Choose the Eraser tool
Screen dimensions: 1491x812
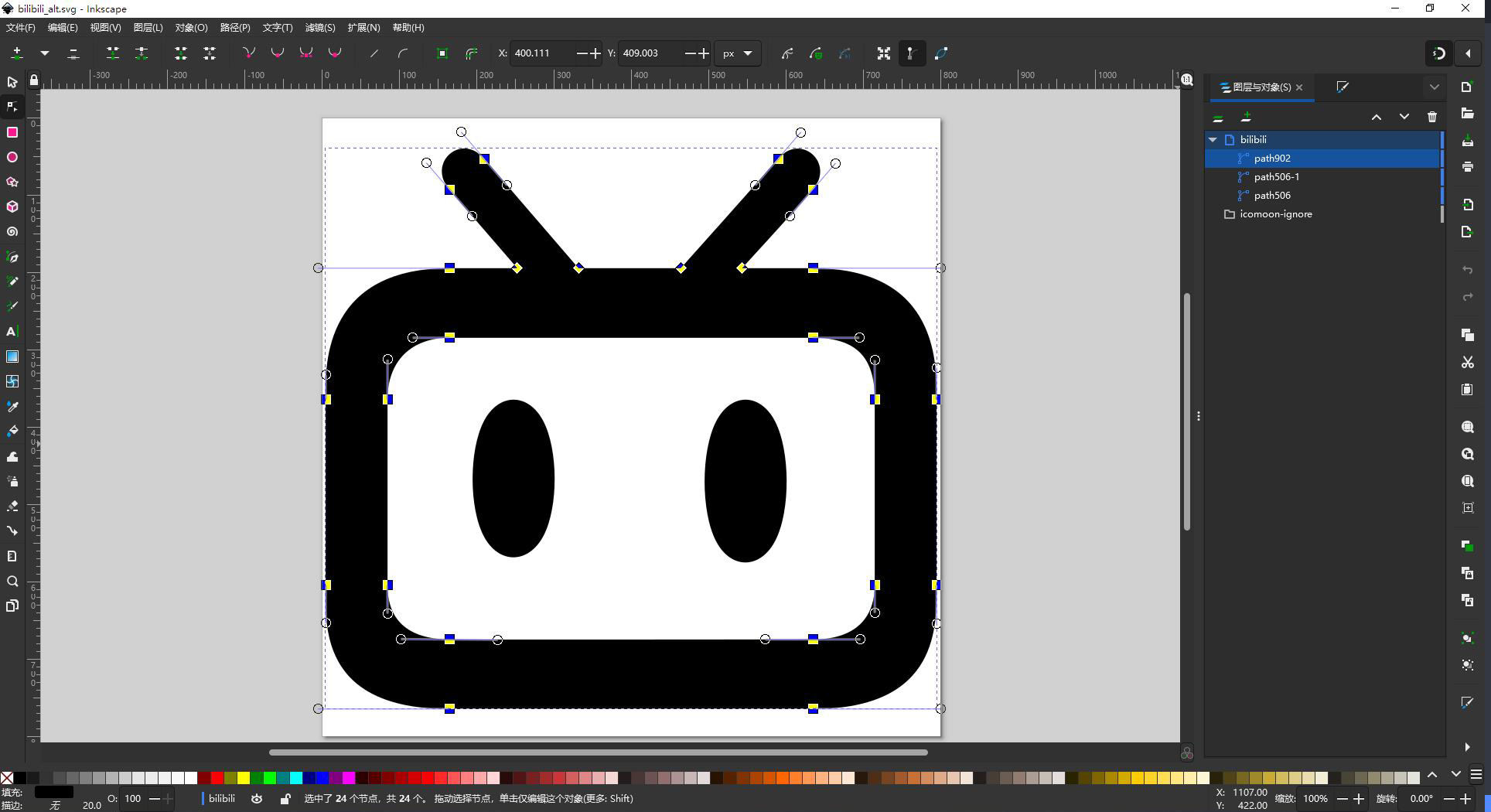click(x=12, y=507)
